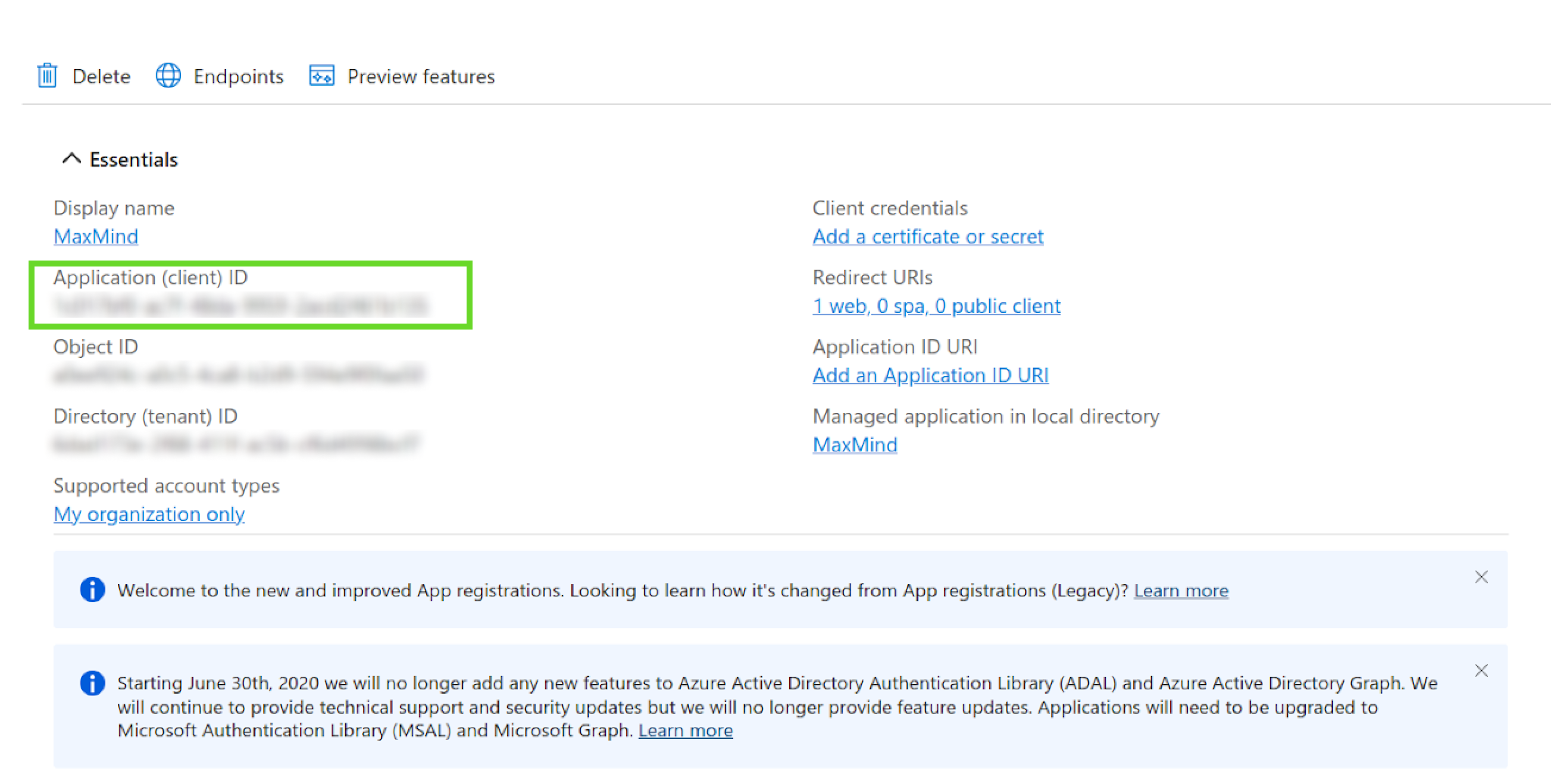This screenshot has height=784, width=1551.
Task: Click the Endpoints globe icon
Action: click(168, 76)
